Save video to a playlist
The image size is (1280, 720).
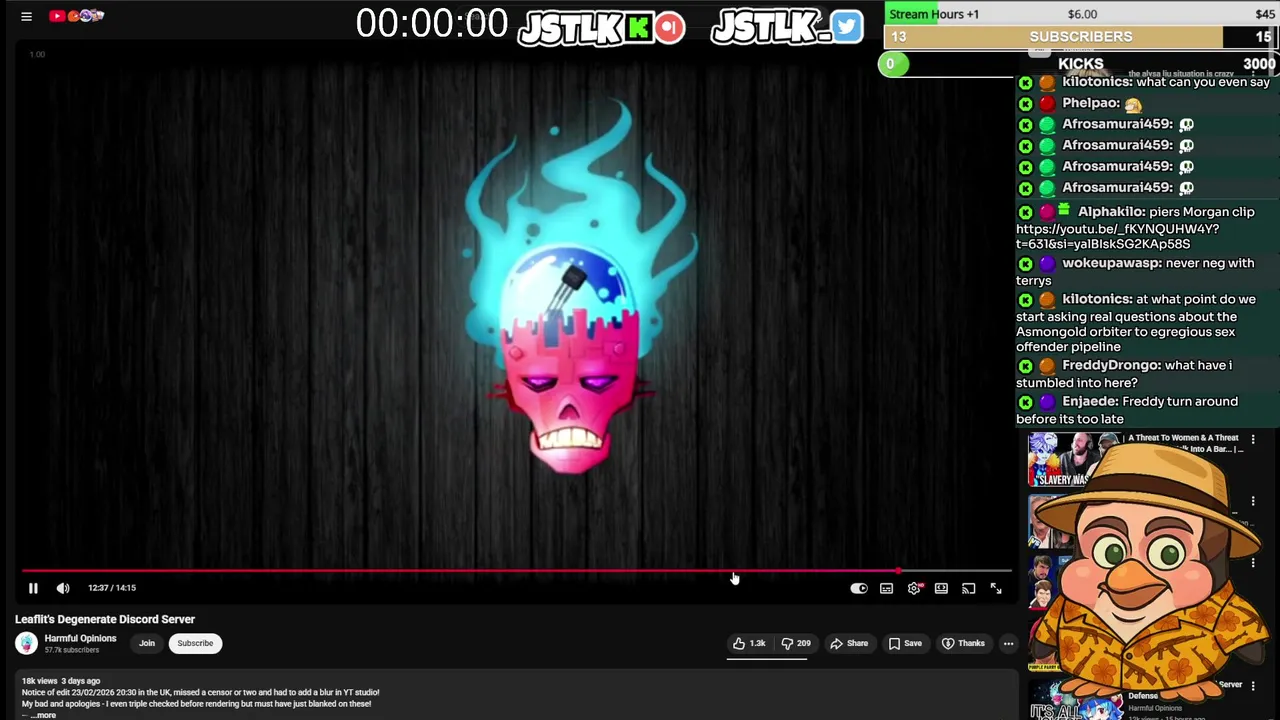tap(904, 643)
